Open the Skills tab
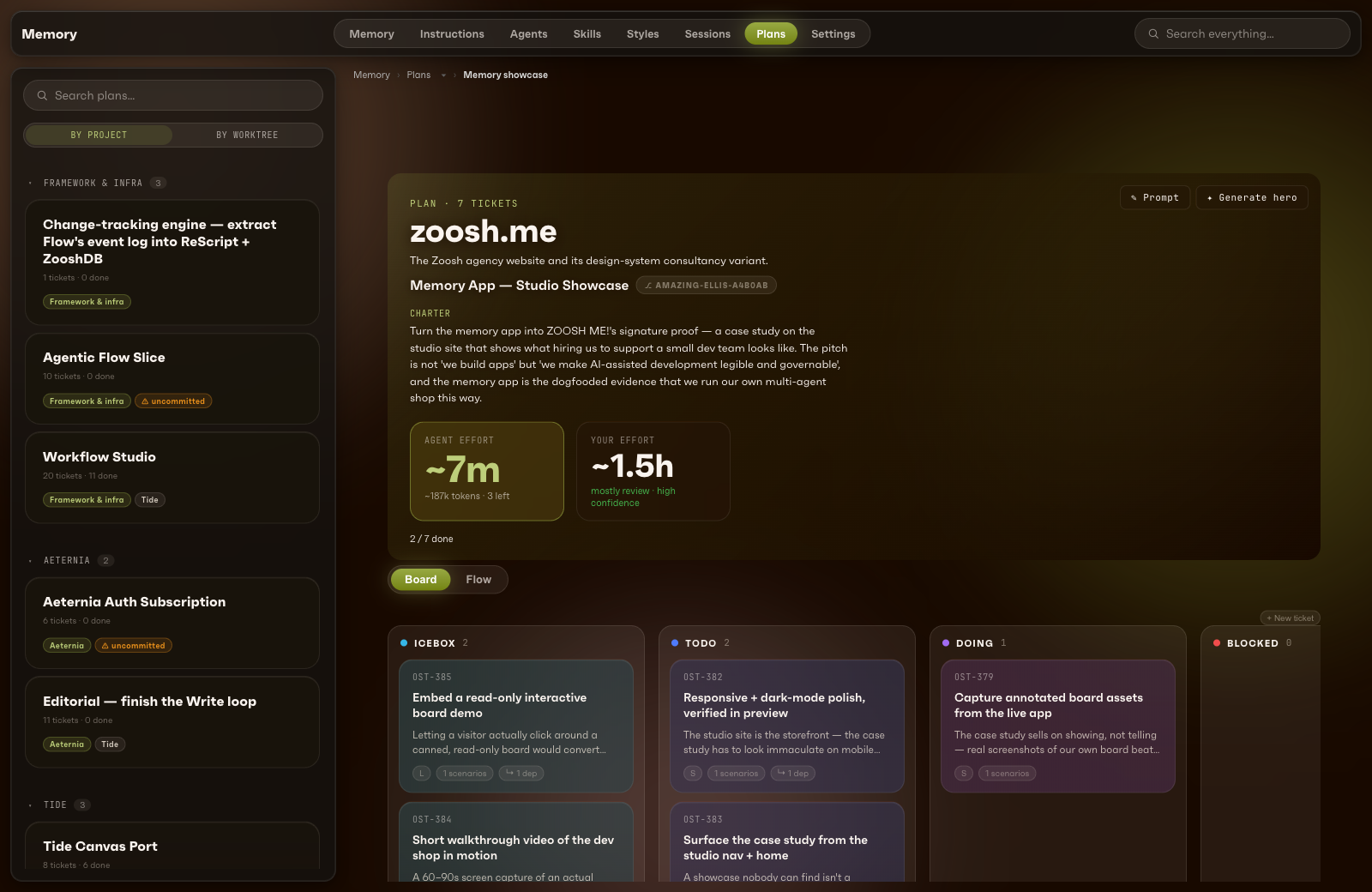The width and height of the screenshot is (1372, 892). pyautogui.click(x=587, y=34)
